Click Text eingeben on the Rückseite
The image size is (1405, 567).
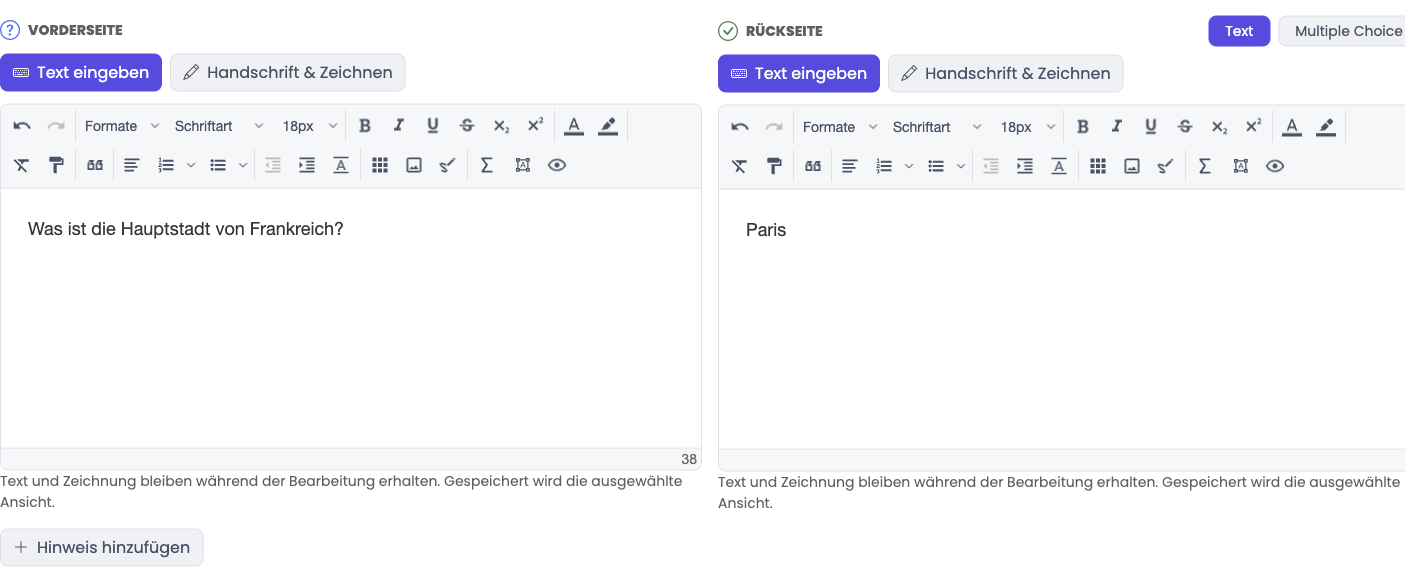pyautogui.click(x=799, y=73)
